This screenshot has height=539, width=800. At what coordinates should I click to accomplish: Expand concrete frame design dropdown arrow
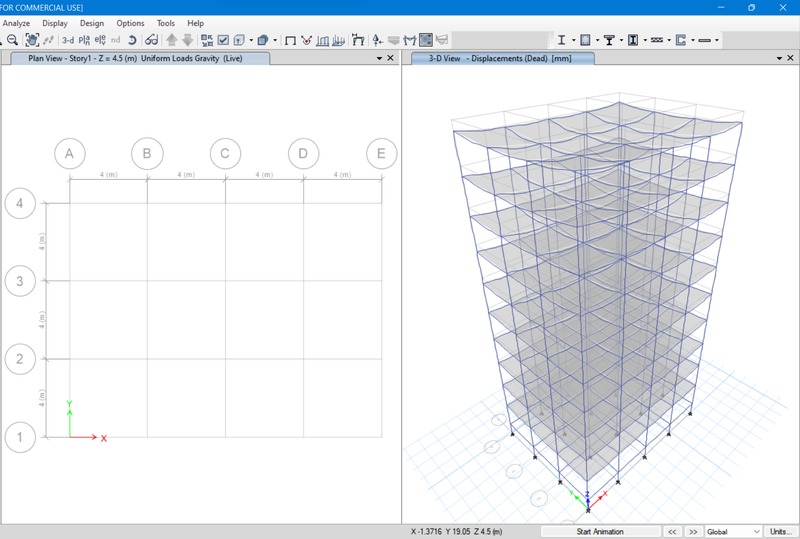(597, 40)
